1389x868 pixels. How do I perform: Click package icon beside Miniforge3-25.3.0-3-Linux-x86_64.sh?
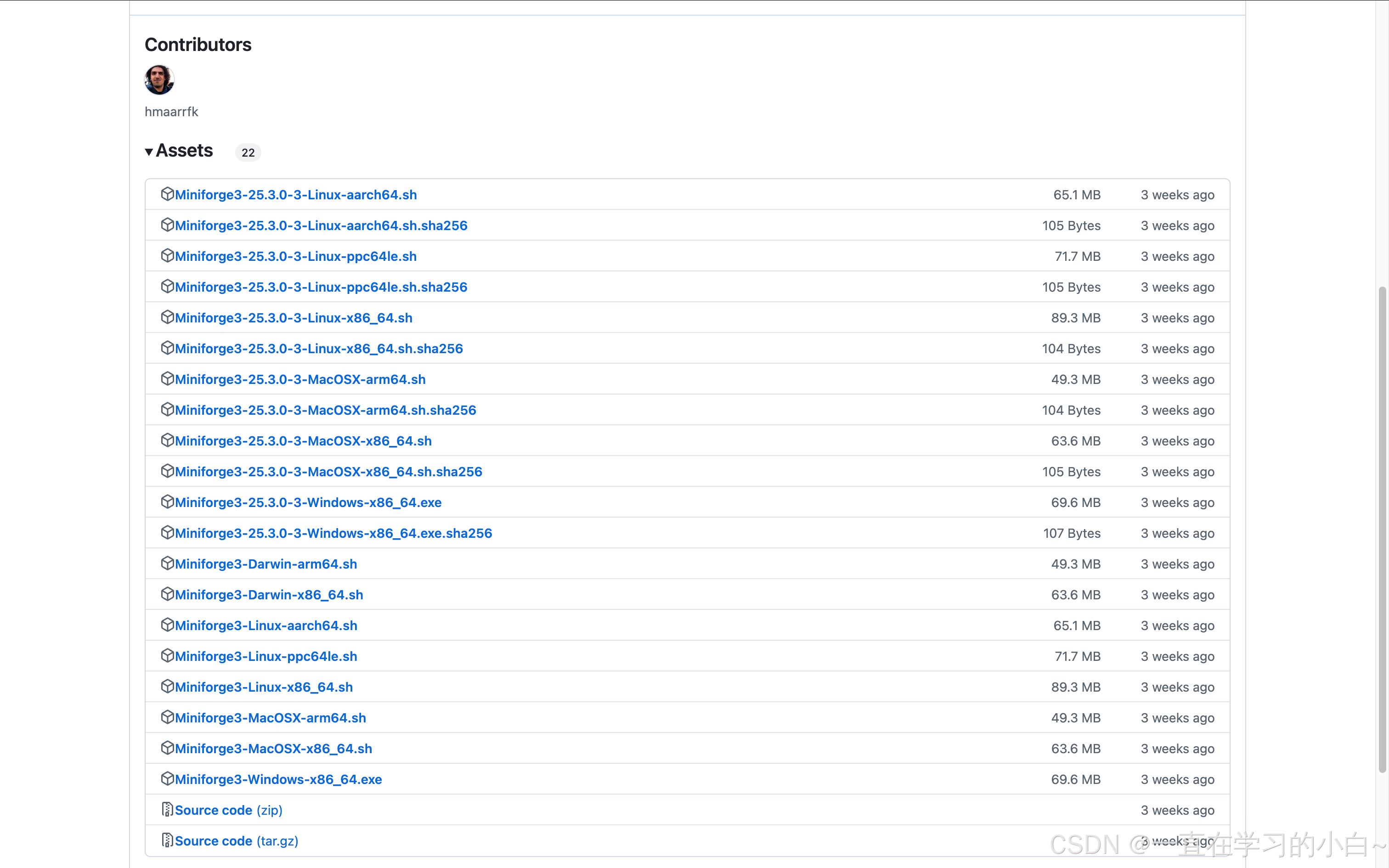pos(167,317)
